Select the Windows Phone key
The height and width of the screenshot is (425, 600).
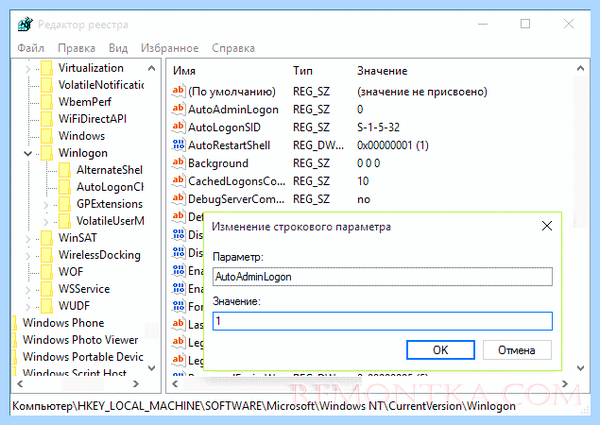pos(63,323)
